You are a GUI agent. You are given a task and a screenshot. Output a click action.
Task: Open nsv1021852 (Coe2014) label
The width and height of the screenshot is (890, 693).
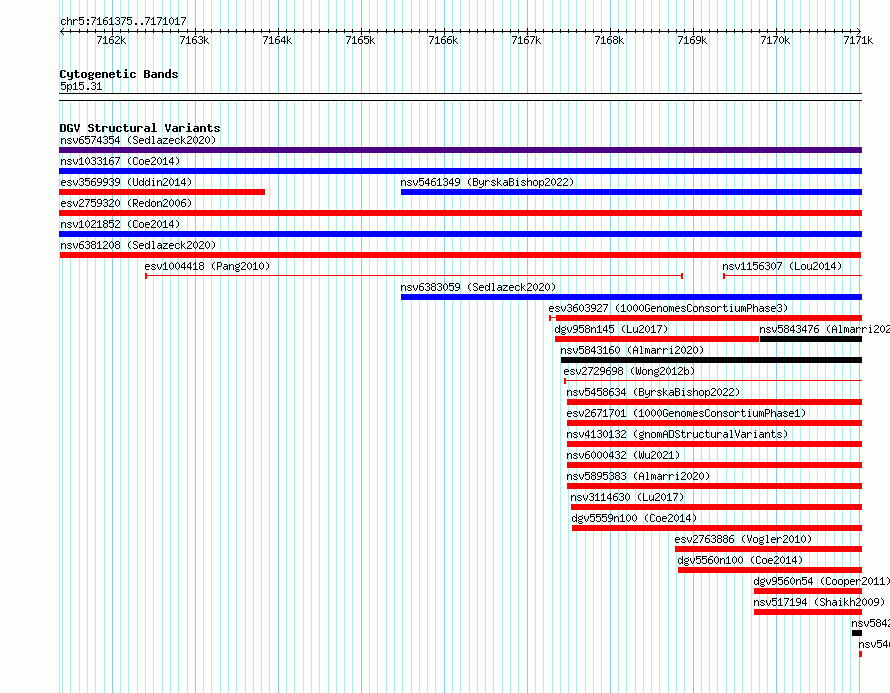[120, 224]
